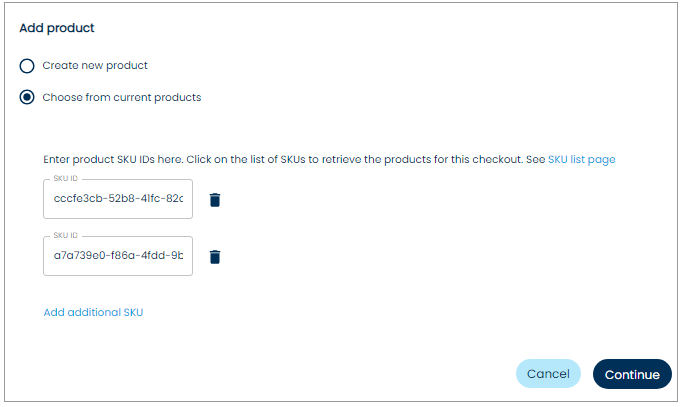This screenshot has width=682, height=407.
Task: Click the 'Click on the list of SKUs' sentence
Action: point(350,160)
